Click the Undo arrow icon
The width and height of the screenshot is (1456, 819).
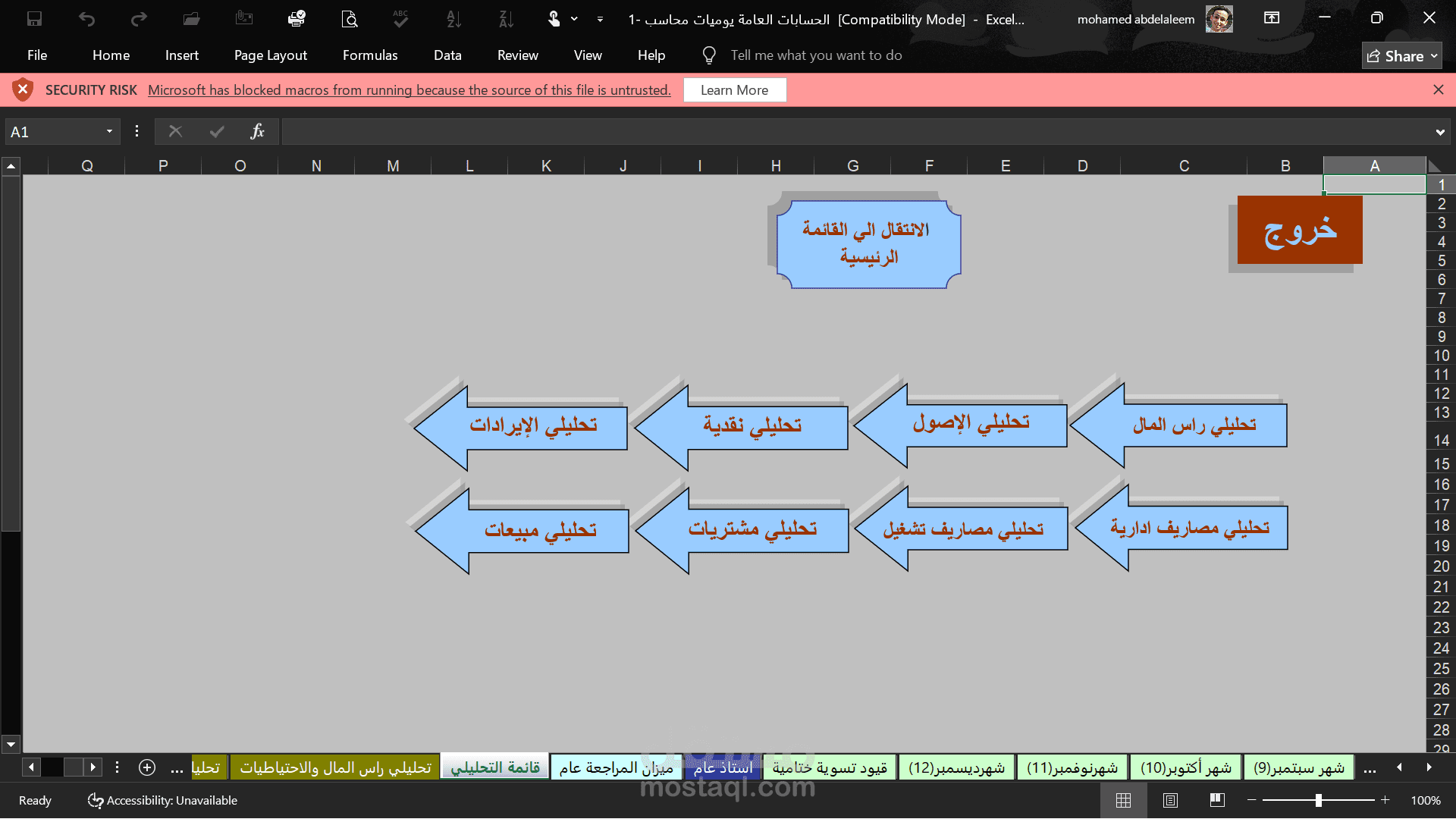click(x=86, y=19)
